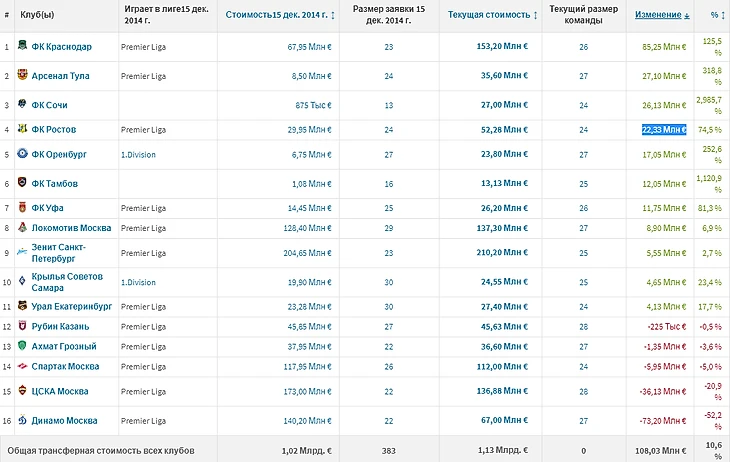Sort by Размер заявки 15 дек. column

coord(388,15)
